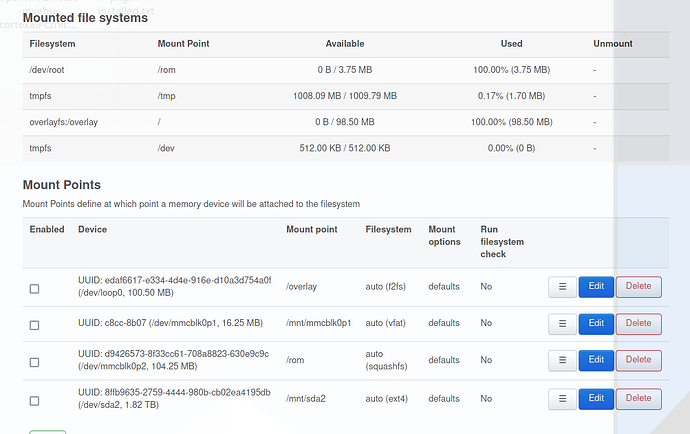Delete the /rom squashfs mount point
Image resolution: width=690 pixels, height=434 pixels.
(x=639, y=360)
